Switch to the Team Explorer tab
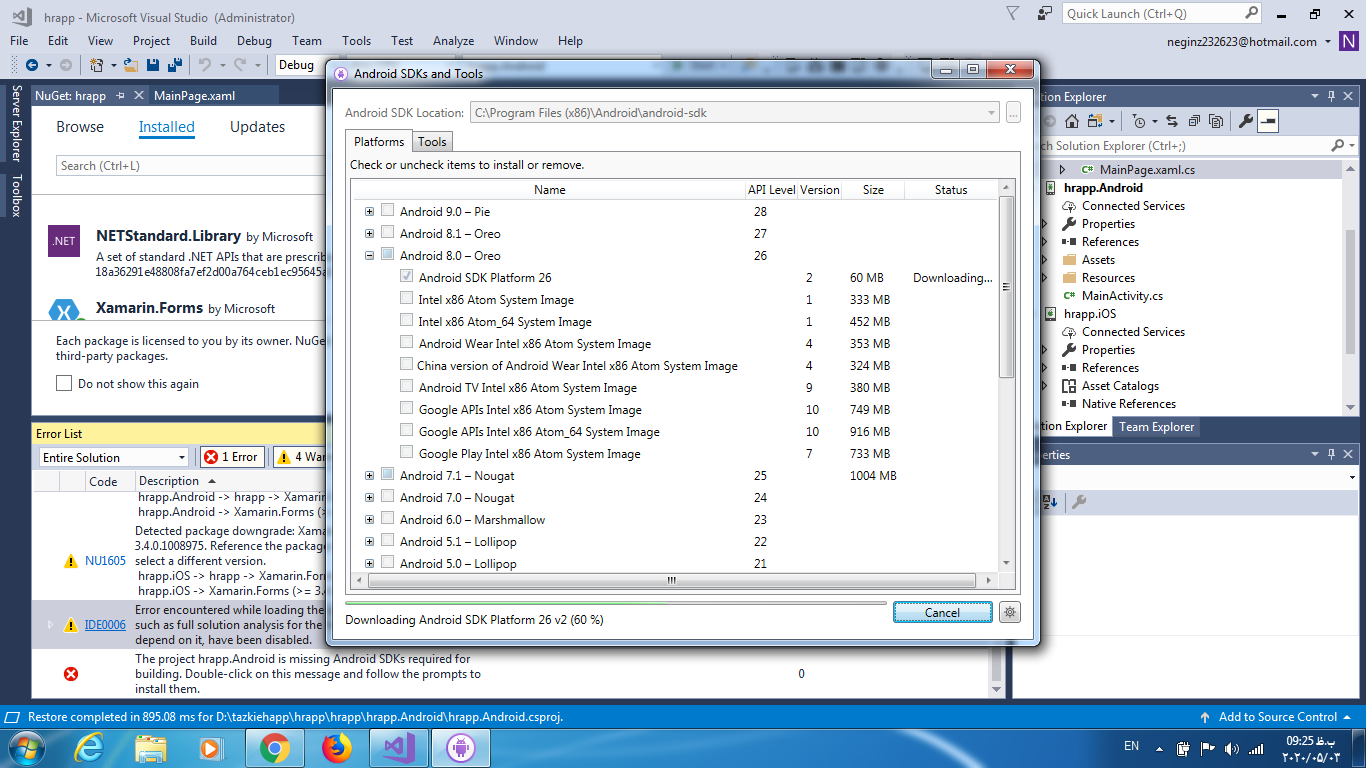The width and height of the screenshot is (1366, 768). point(1157,426)
